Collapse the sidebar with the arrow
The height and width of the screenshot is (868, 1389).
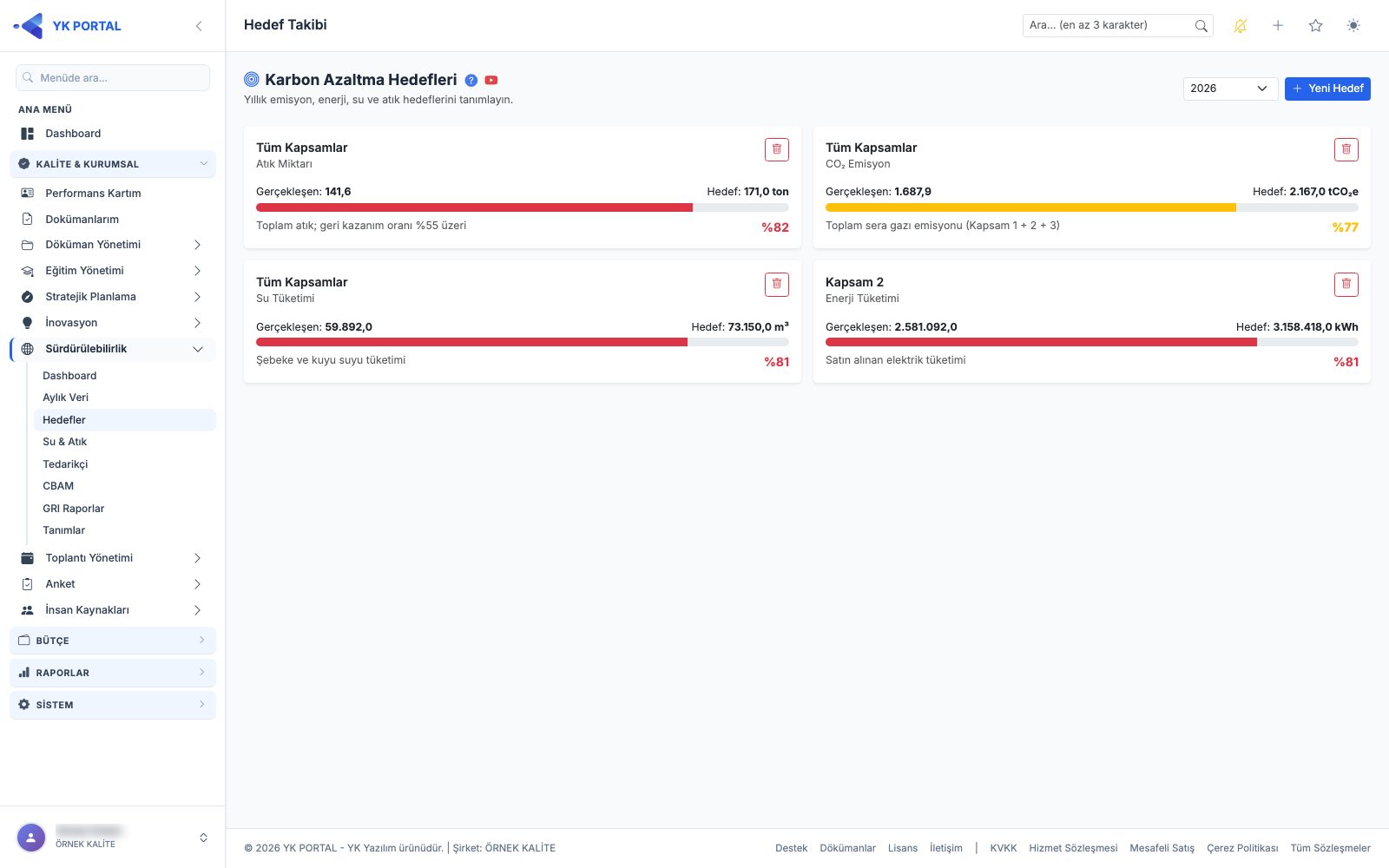pyautogui.click(x=199, y=26)
